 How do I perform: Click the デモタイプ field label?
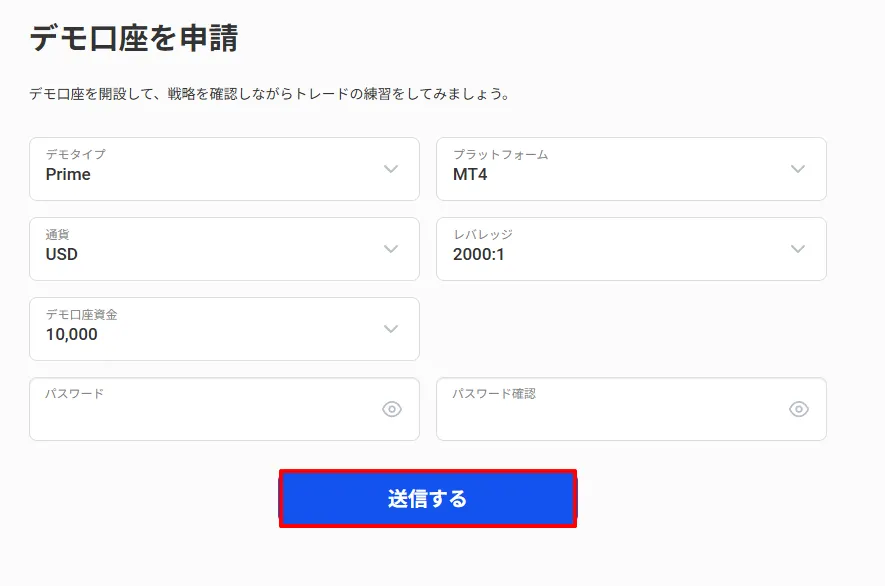pyautogui.click(x=75, y=155)
